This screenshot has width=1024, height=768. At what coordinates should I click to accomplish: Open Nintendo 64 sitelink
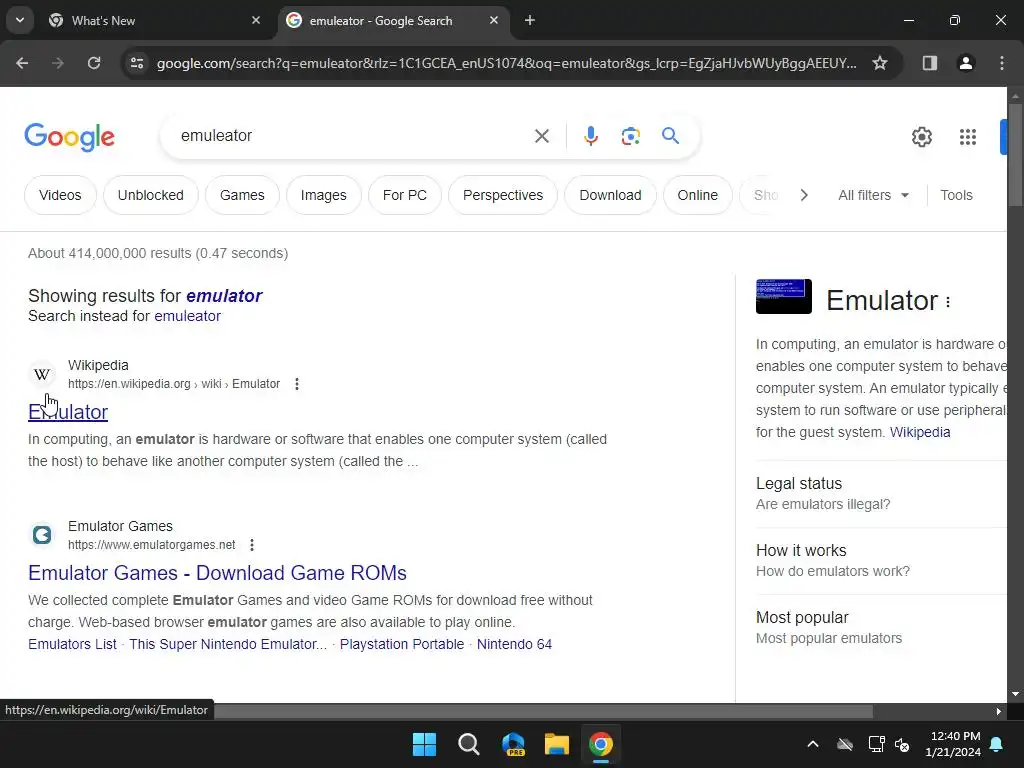click(515, 645)
